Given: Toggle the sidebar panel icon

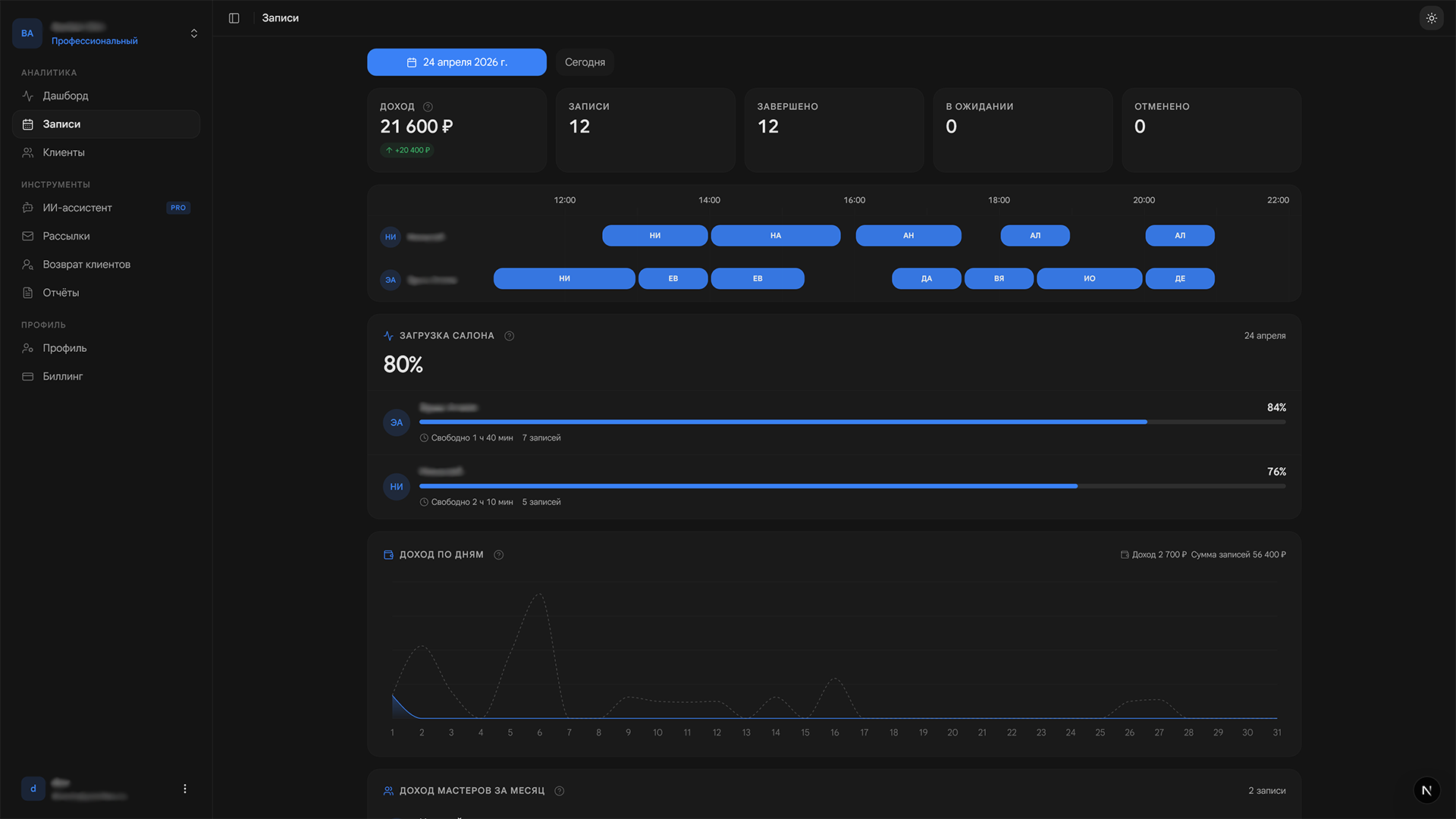Looking at the screenshot, I should tap(234, 18).
